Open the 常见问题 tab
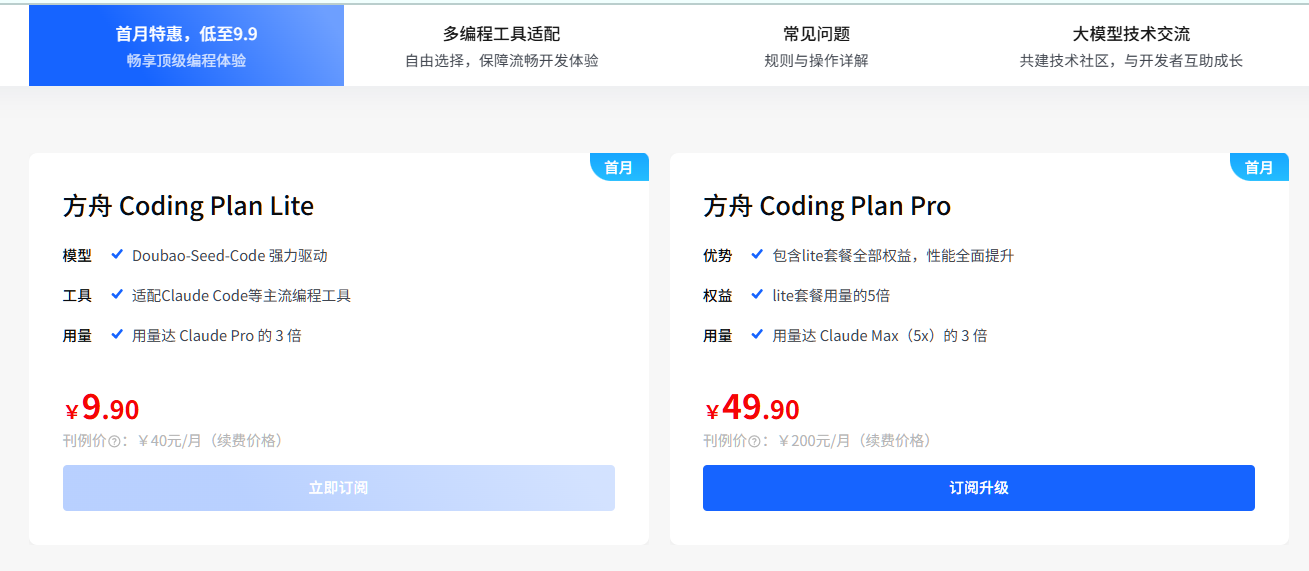This screenshot has height=571, width=1309. pos(816,46)
